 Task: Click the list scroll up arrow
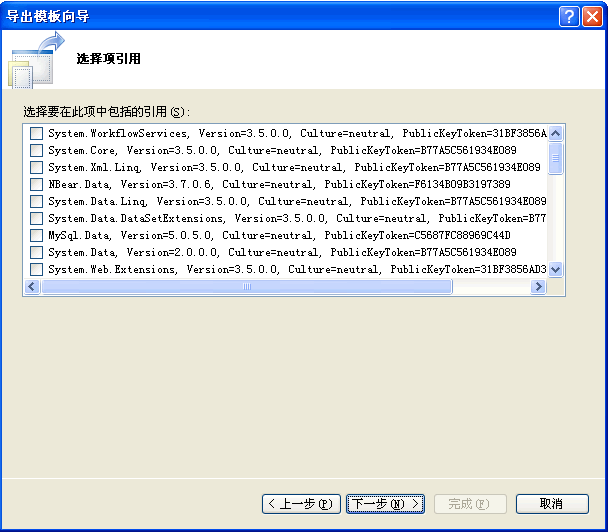click(555, 133)
